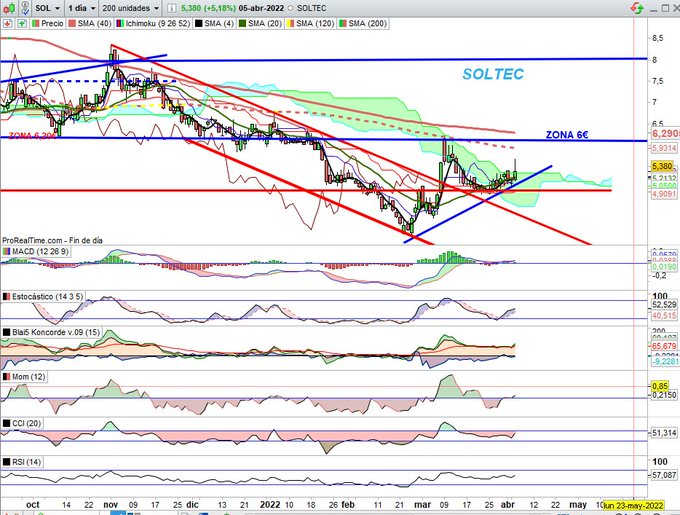Click the Mom (12) color icon
Viewport: 680px width, 515px height.
point(7,377)
